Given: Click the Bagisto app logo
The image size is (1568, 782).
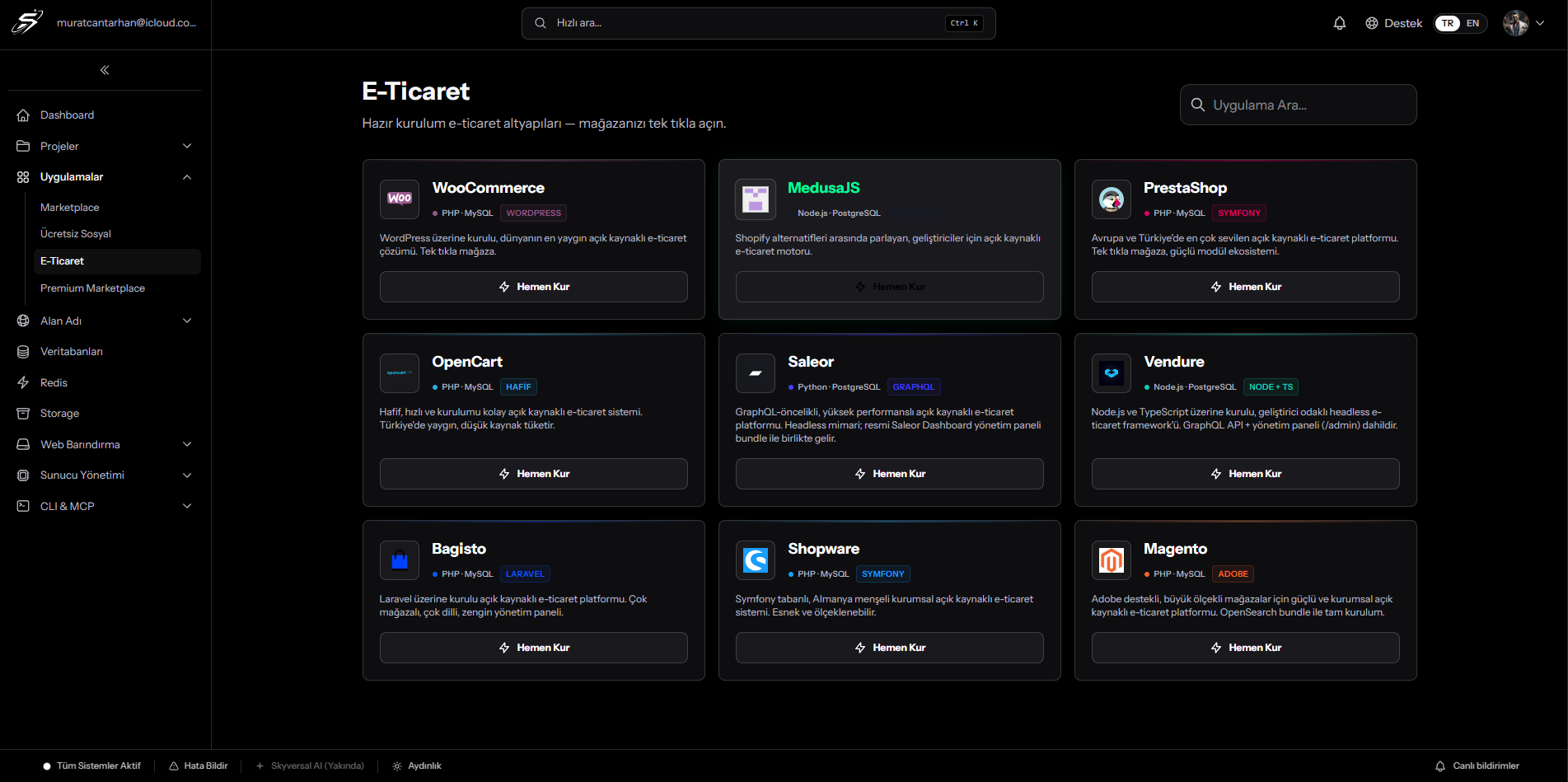Looking at the screenshot, I should [x=400, y=560].
